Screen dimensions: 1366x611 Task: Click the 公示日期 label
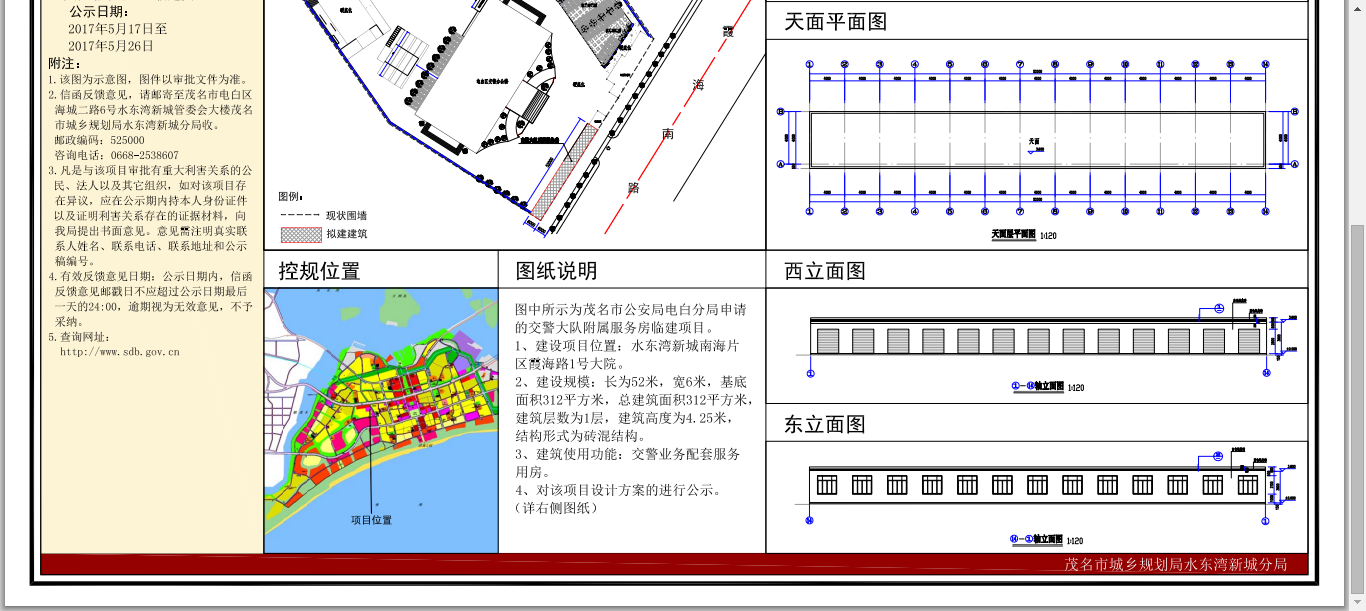pyautogui.click(x=98, y=12)
